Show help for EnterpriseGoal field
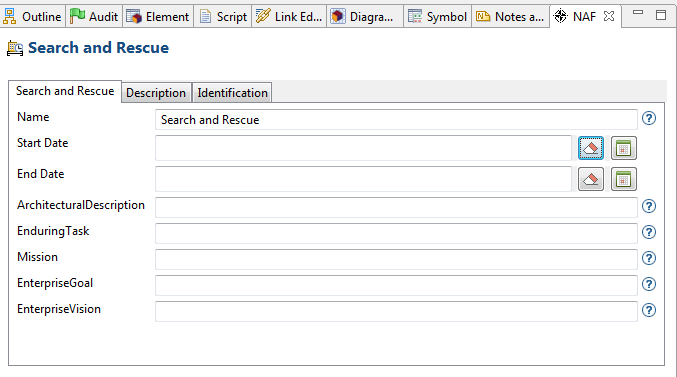The width and height of the screenshot is (677, 377). click(649, 284)
